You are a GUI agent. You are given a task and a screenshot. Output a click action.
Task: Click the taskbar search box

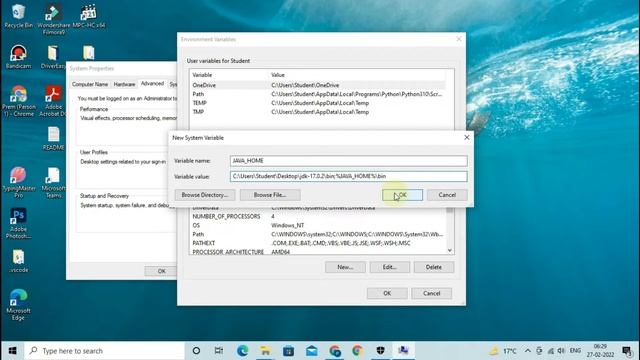[104, 351]
